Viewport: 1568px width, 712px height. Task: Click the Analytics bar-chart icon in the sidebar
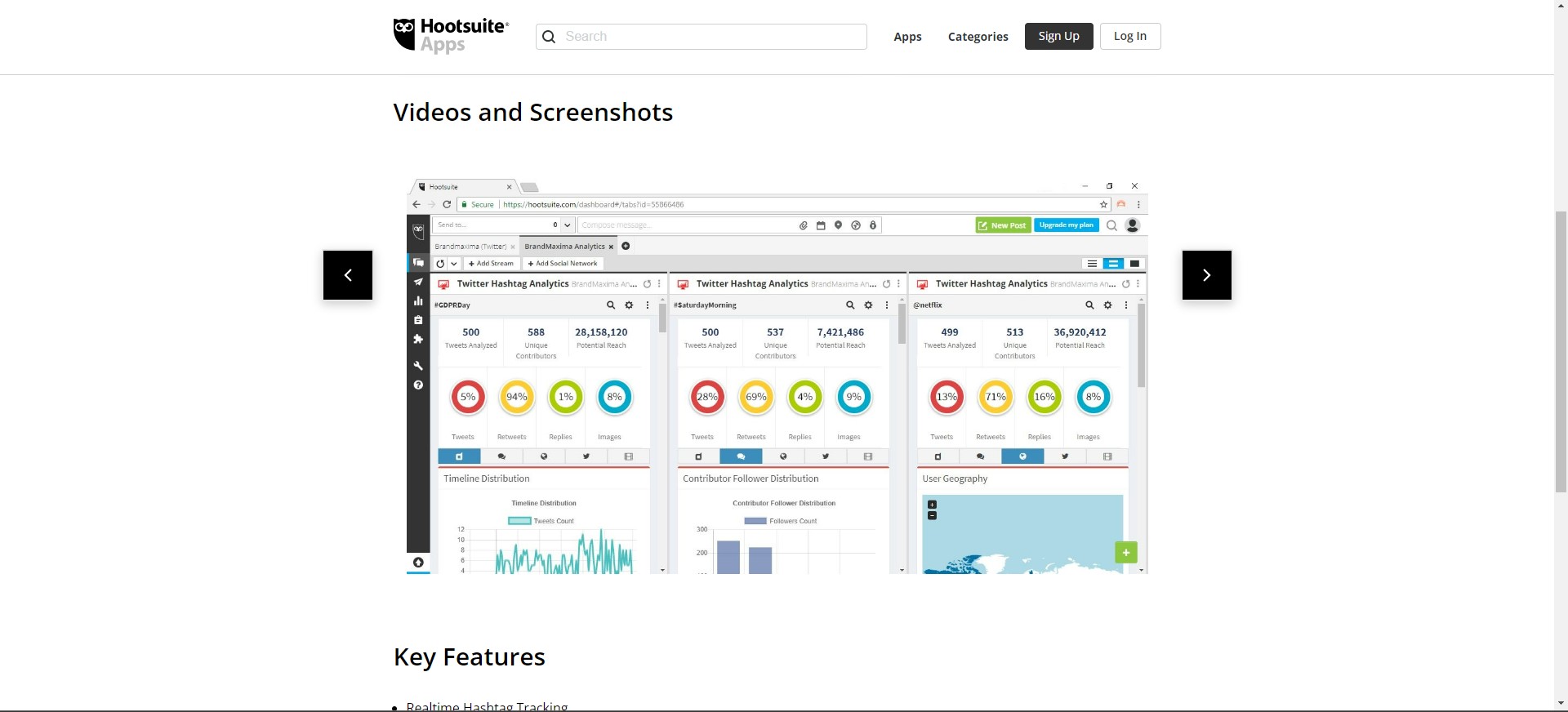(x=418, y=300)
